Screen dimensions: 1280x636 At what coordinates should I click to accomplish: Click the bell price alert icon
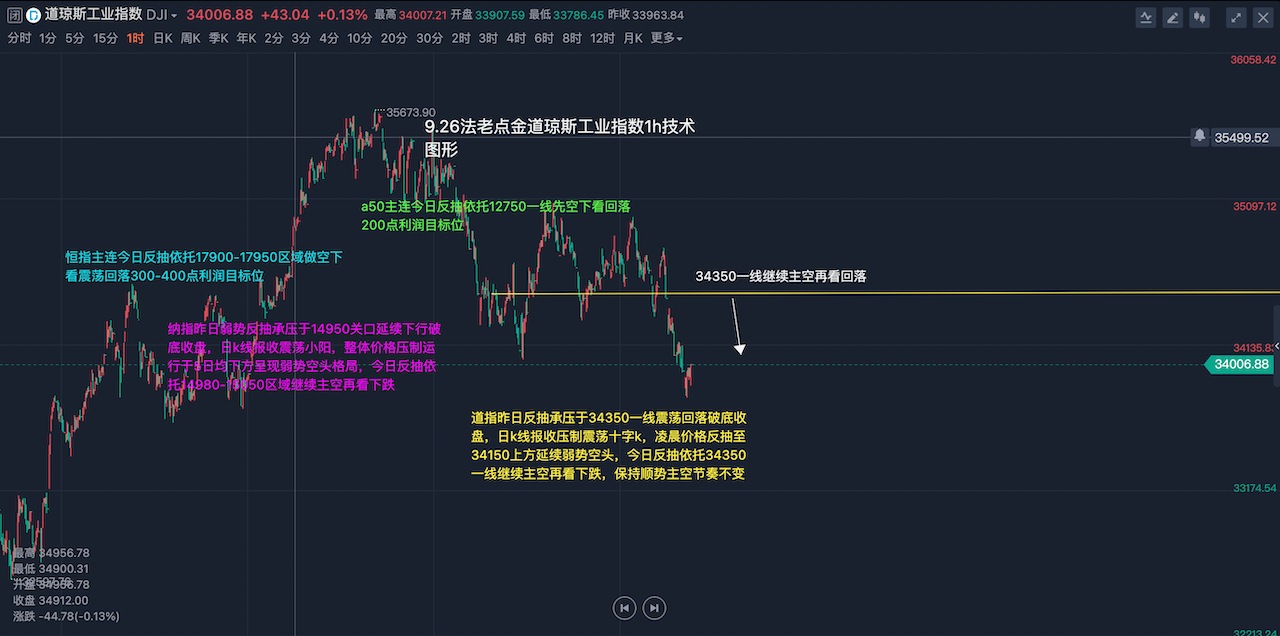pos(1199,137)
